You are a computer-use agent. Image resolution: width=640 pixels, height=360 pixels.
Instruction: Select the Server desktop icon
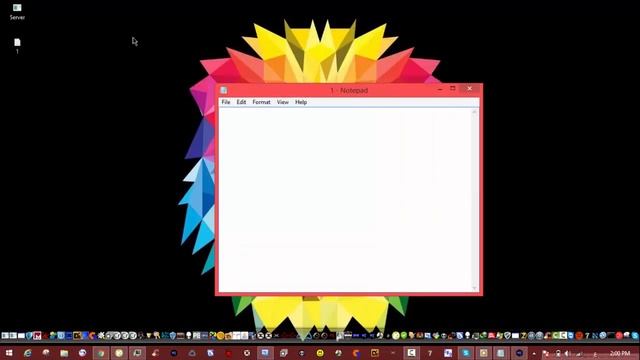point(17,11)
